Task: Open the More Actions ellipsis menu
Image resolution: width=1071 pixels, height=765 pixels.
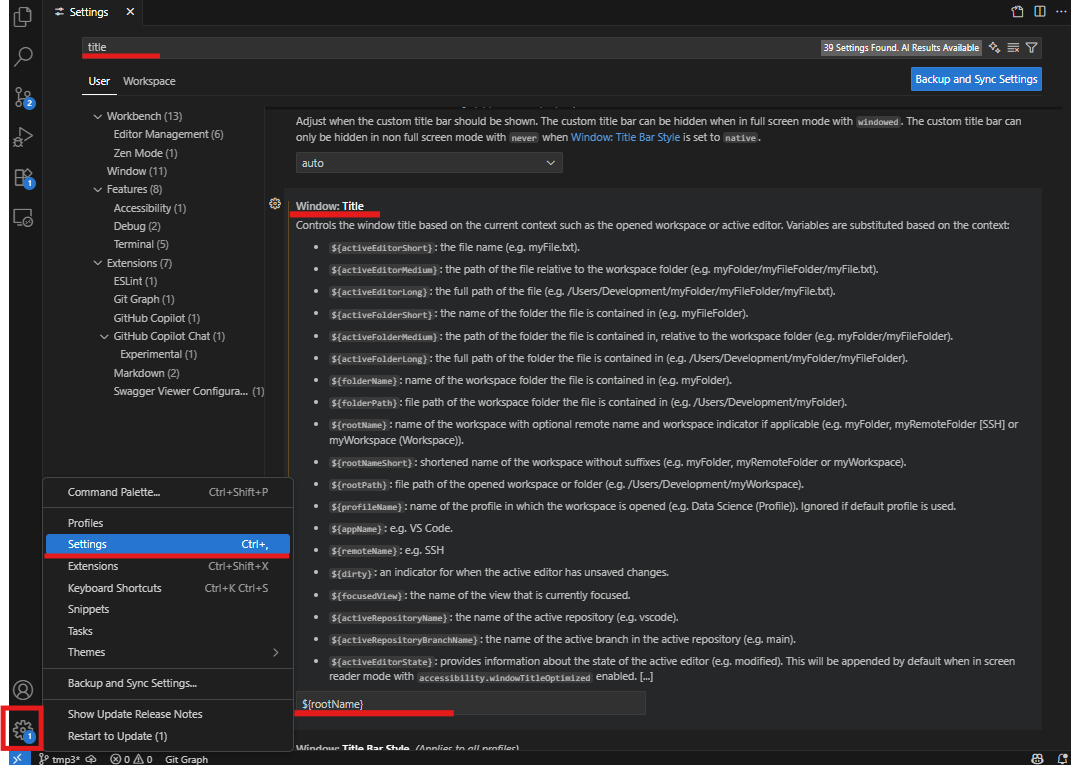Action: coord(1060,12)
